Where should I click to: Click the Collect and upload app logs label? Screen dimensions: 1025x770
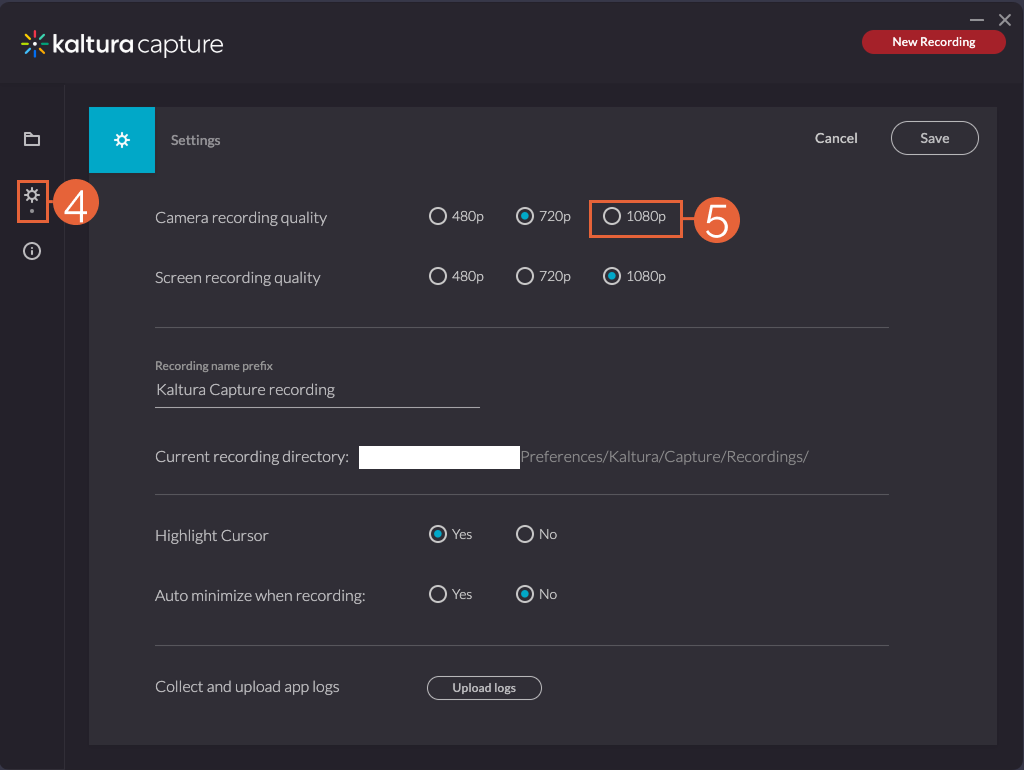pyautogui.click(x=247, y=687)
